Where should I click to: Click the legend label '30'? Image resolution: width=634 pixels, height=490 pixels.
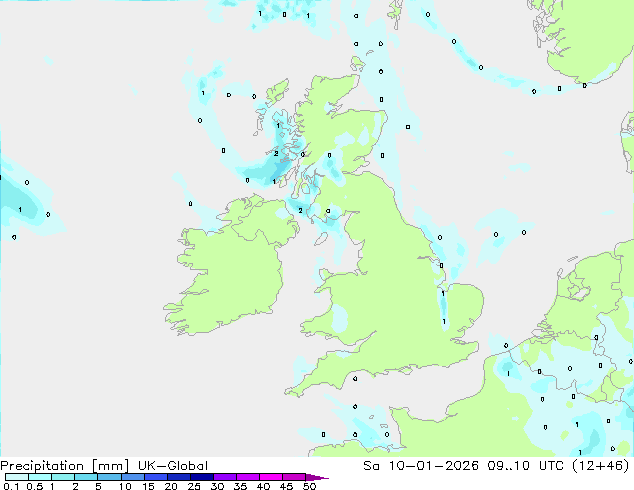pyautogui.click(x=217, y=486)
